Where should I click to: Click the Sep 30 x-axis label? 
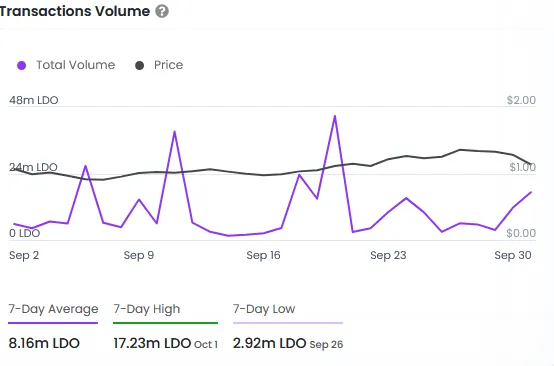[513, 255]
